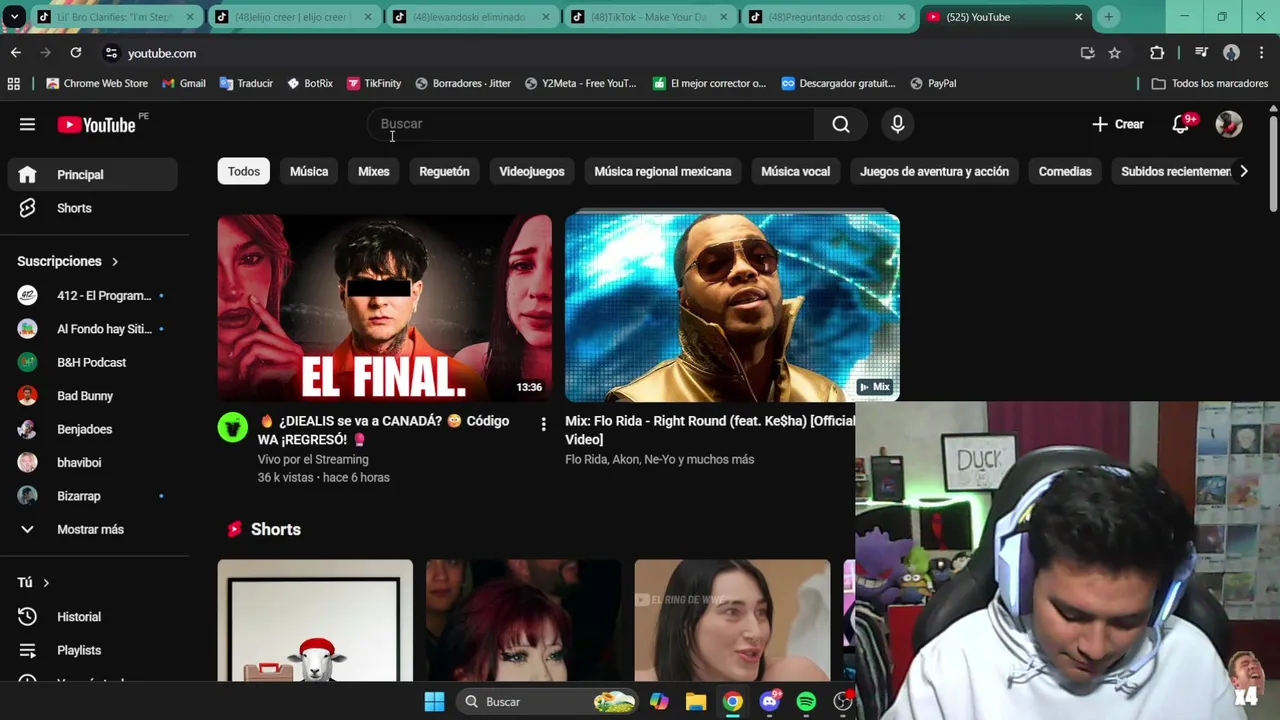Switch to the lewandoski eliminado tab
Image resolution: width=1280 pixels, height=720 pixels.
coord(472,17)
